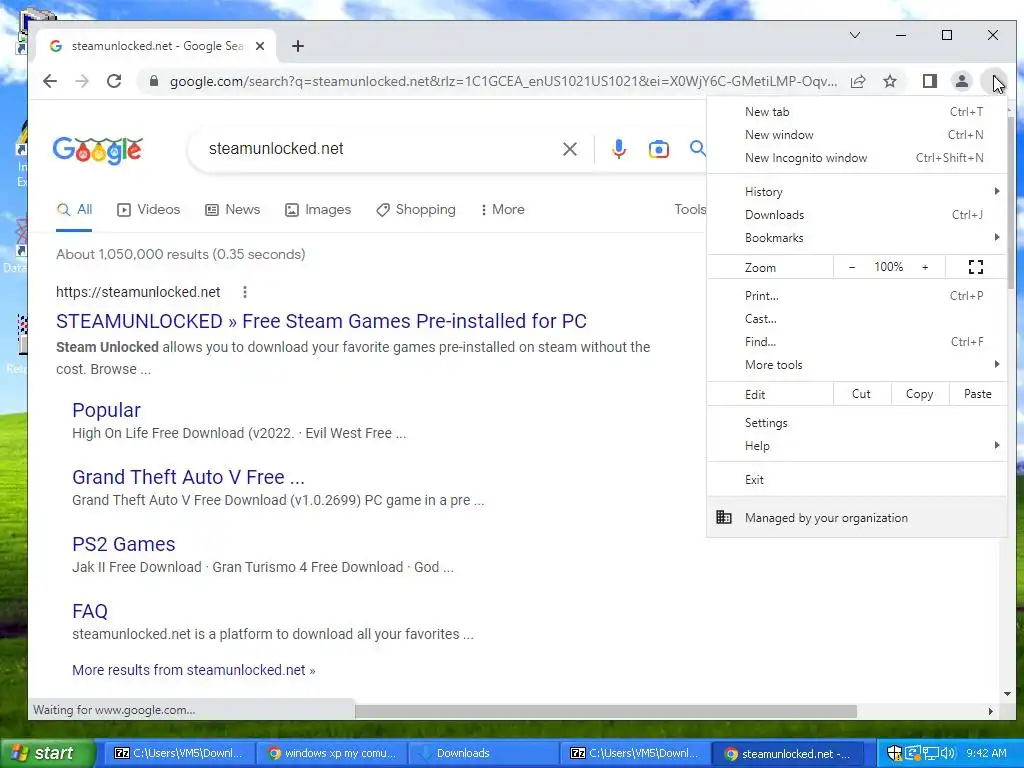
Task: Open the tab search chevron in title bar
Action: (x=855, y=35)
